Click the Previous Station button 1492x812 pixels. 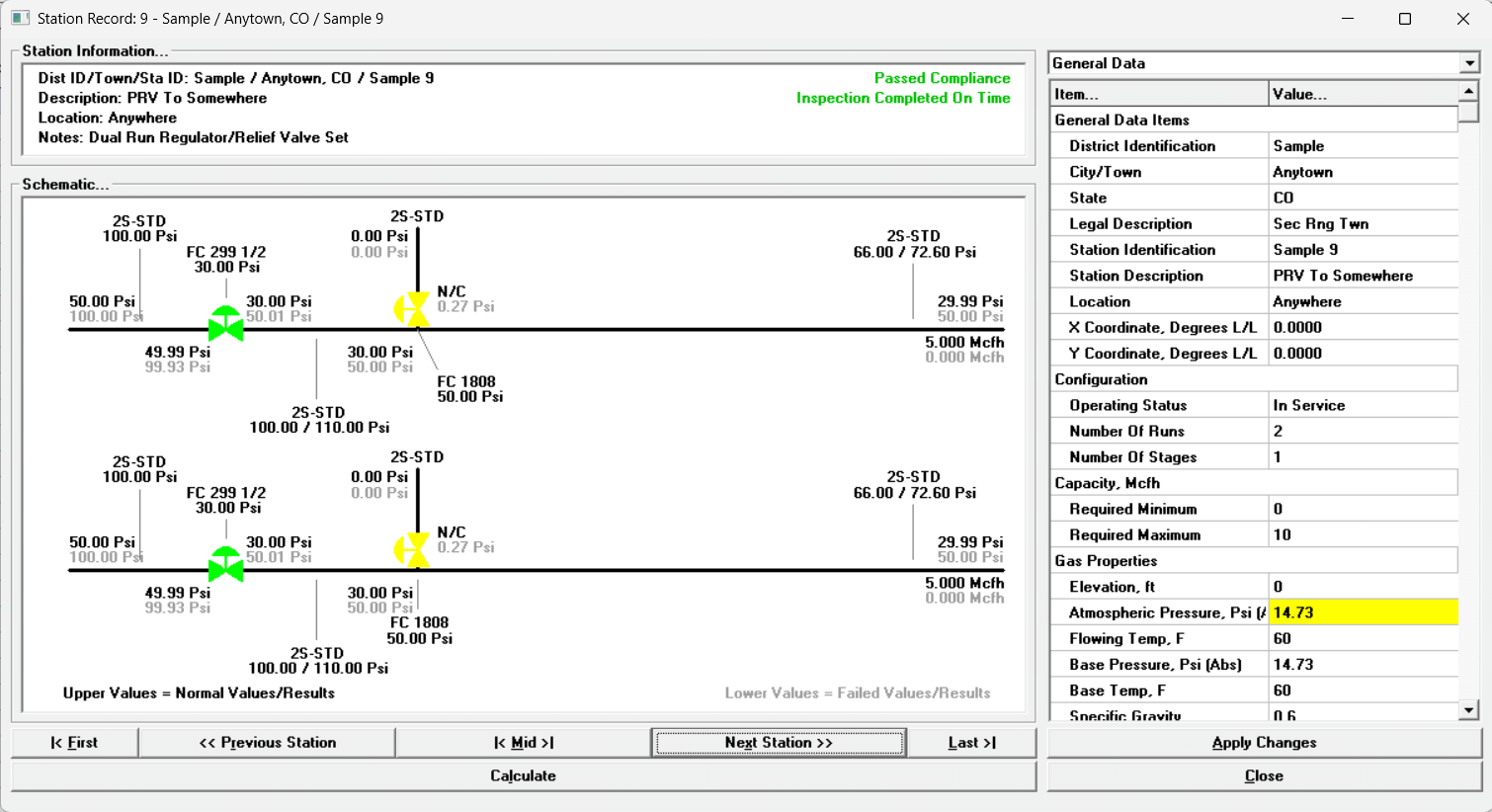267,743
